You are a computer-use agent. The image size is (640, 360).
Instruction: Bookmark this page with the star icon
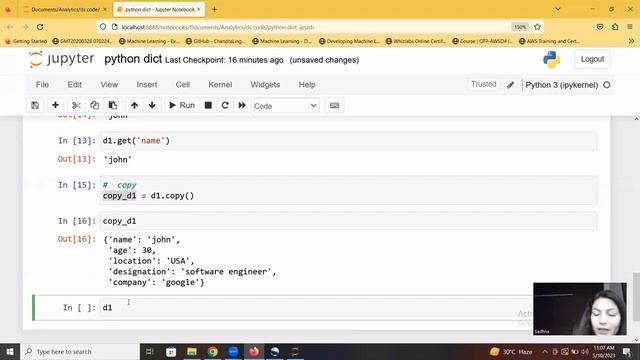537,27
